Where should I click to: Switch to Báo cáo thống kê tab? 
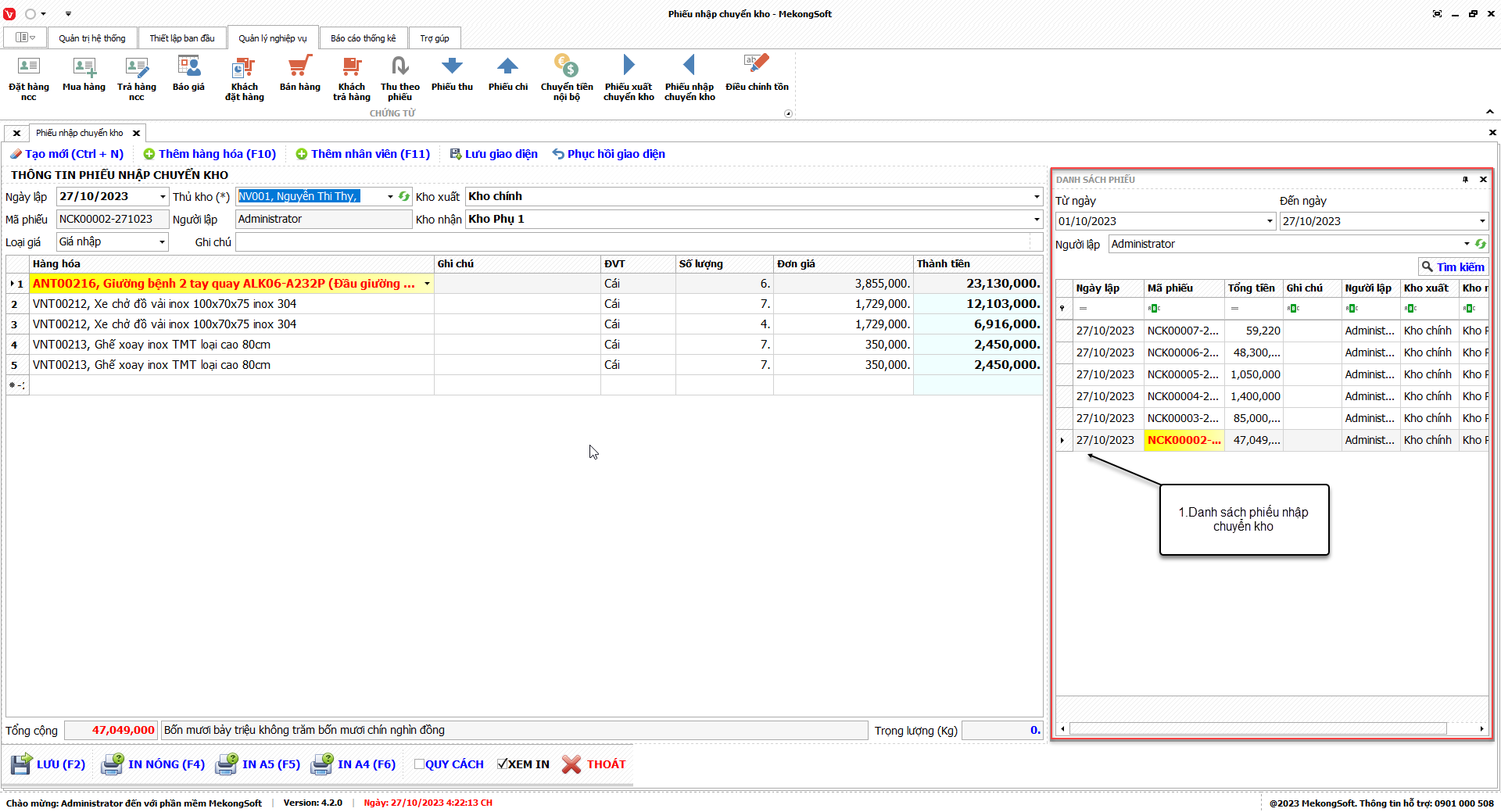pos(363,38)
